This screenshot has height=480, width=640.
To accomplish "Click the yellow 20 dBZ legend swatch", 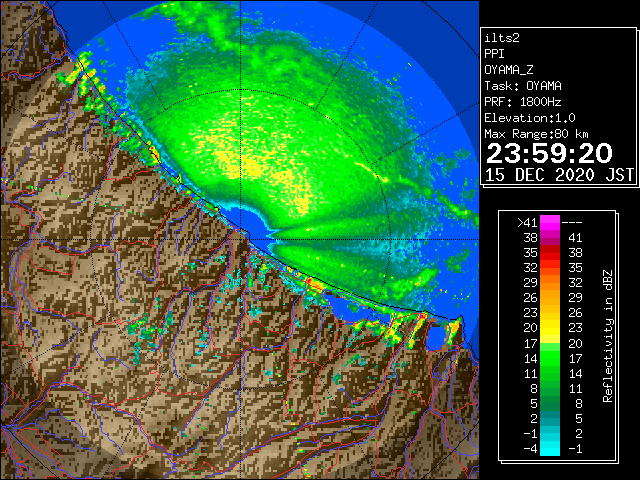I will pos(550,328).
